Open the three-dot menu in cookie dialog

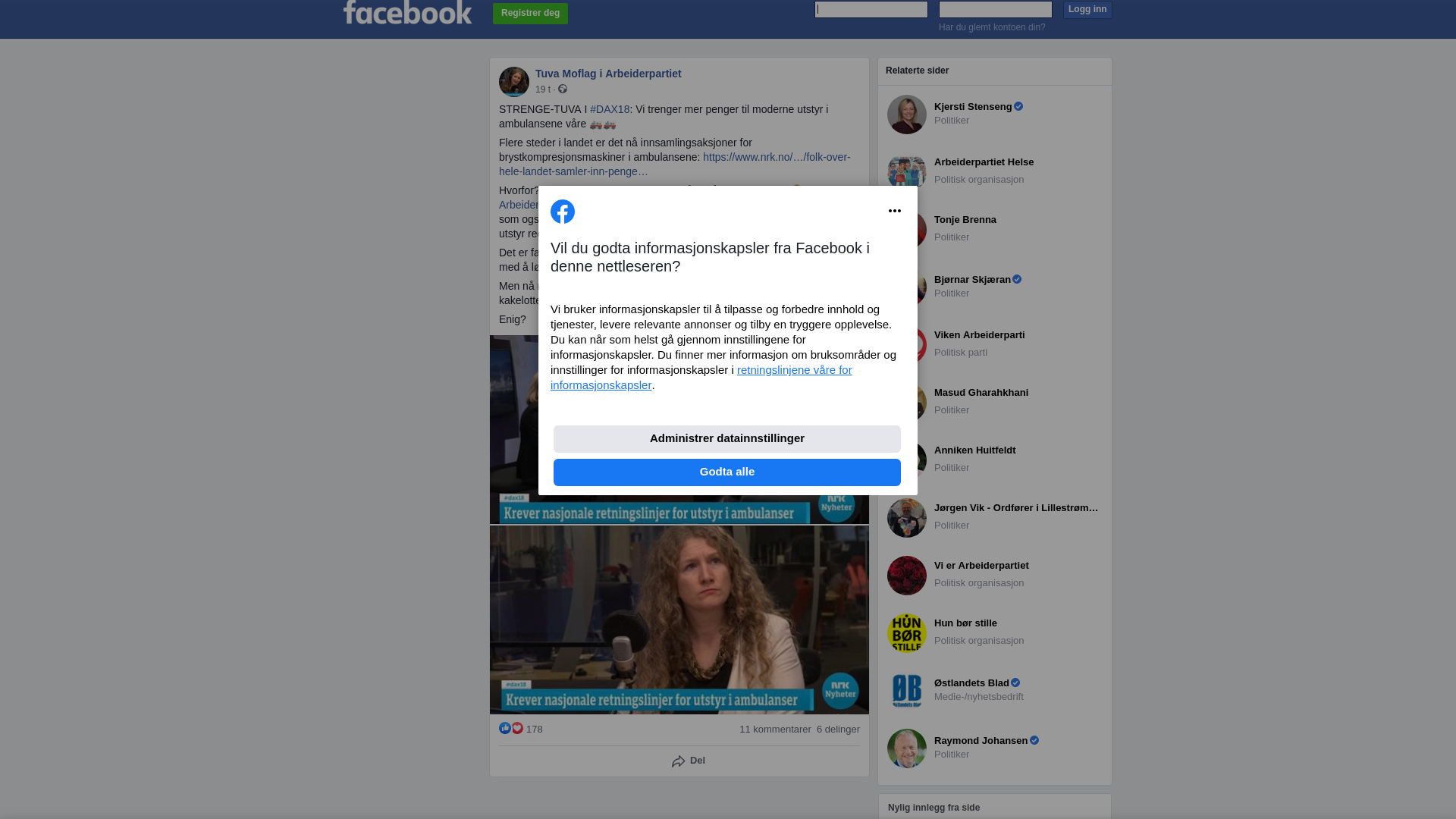click(x=895, y=211)
